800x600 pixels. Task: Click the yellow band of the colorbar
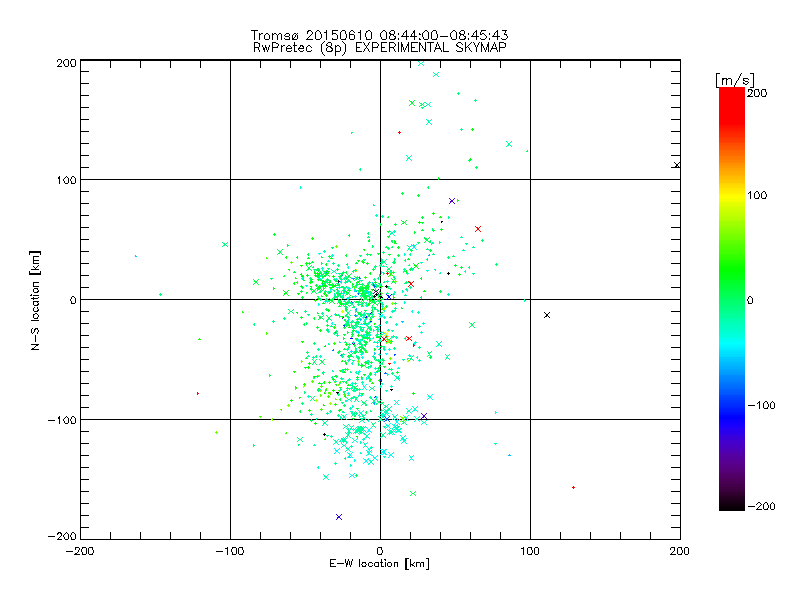[732, 195]
